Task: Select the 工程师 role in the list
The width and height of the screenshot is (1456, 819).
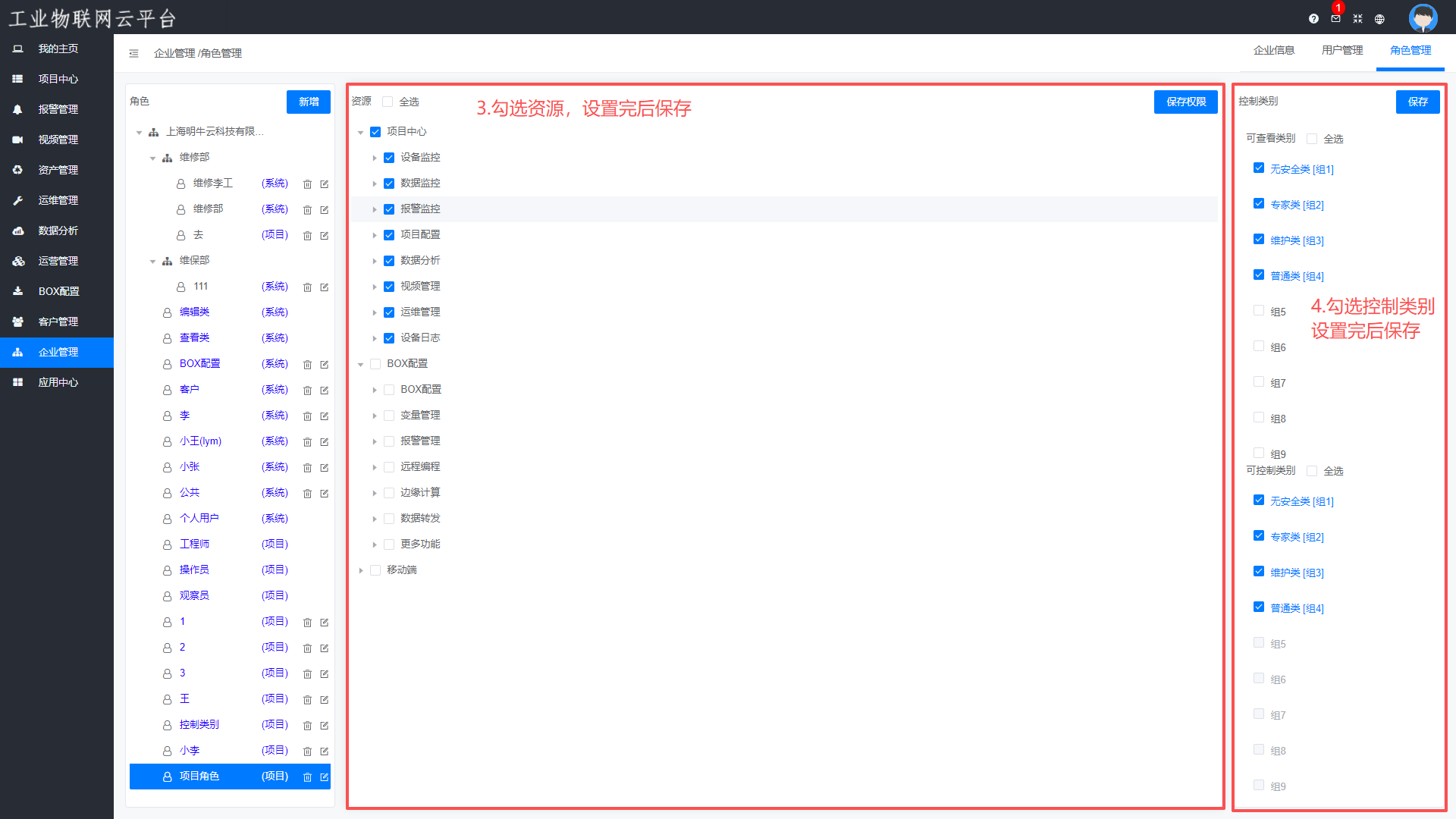Action: 194,544
